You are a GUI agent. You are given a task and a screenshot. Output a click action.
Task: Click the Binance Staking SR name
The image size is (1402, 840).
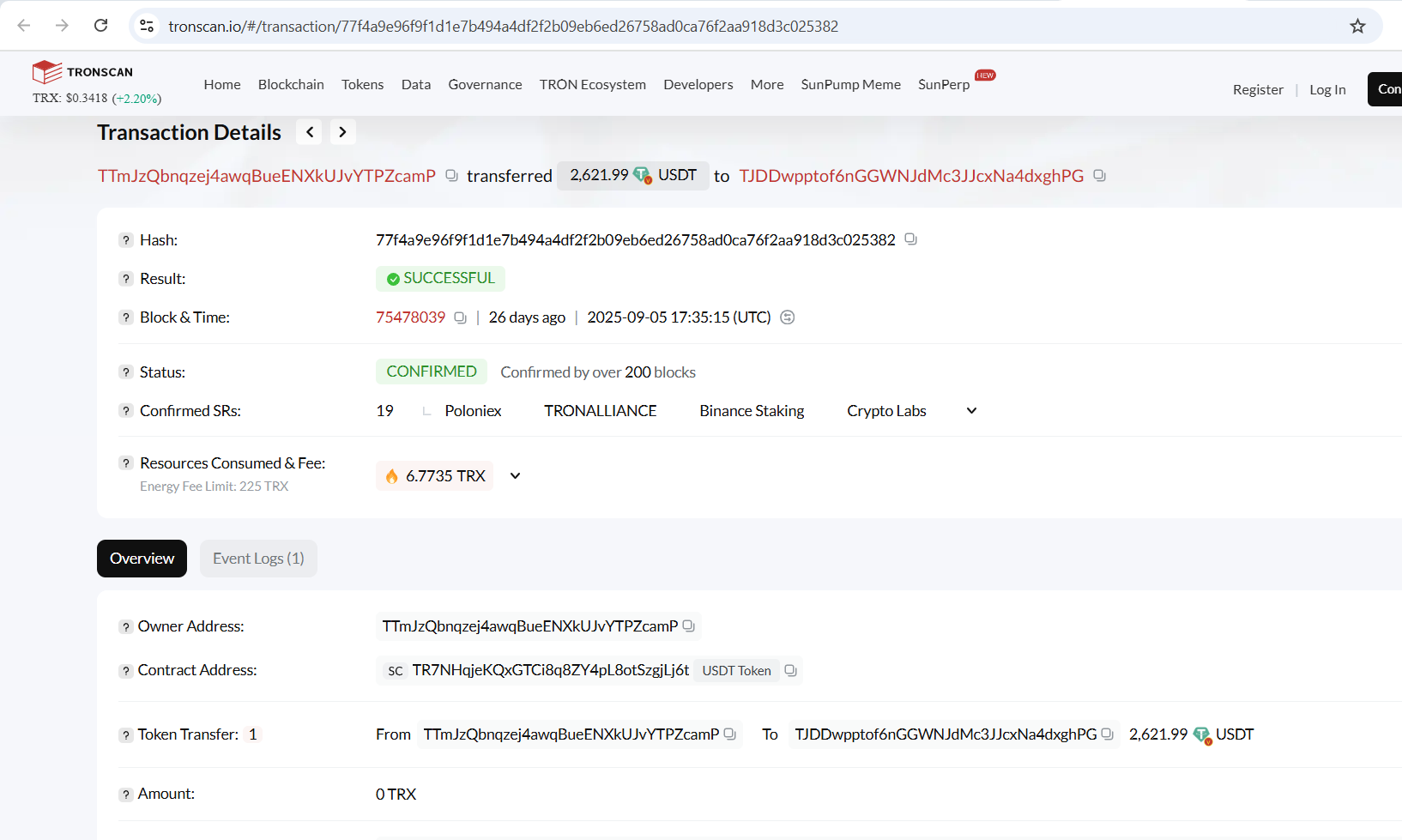752,411
